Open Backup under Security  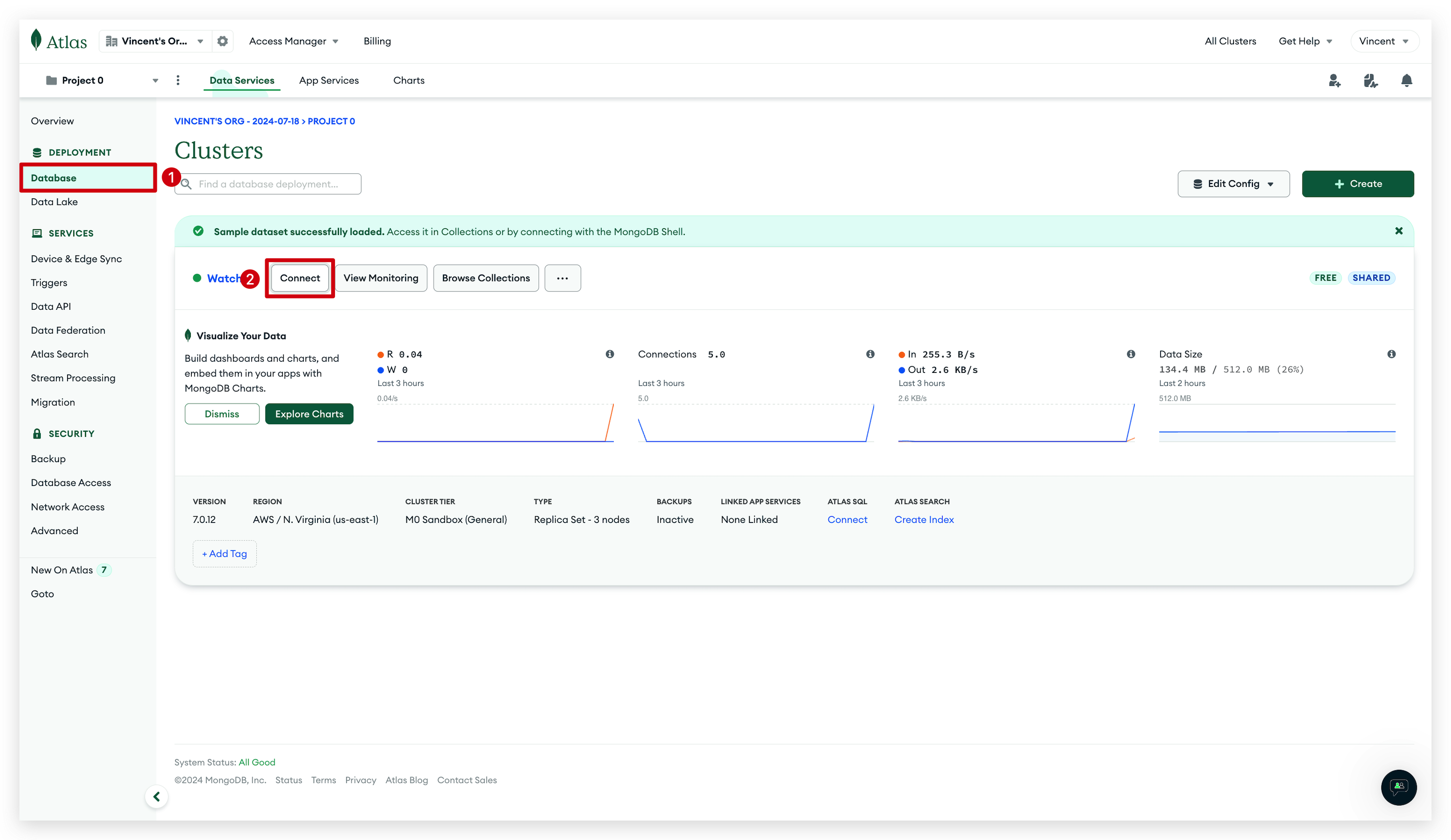(48, 459)
